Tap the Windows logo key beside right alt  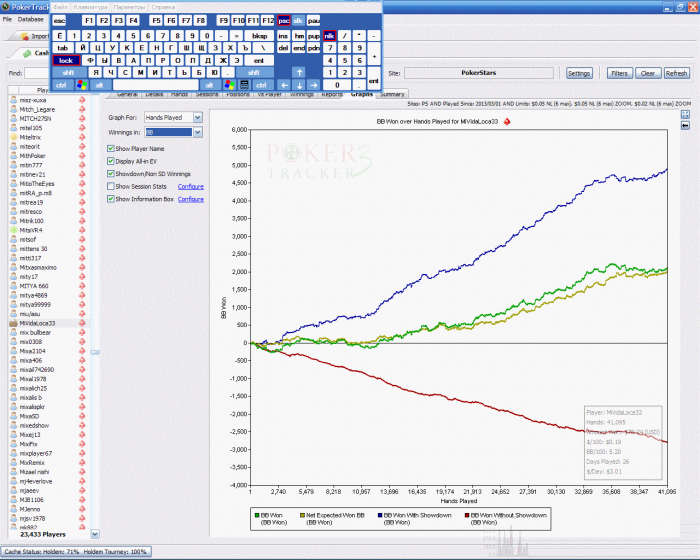pyautogui.click(x=229, y=85)
